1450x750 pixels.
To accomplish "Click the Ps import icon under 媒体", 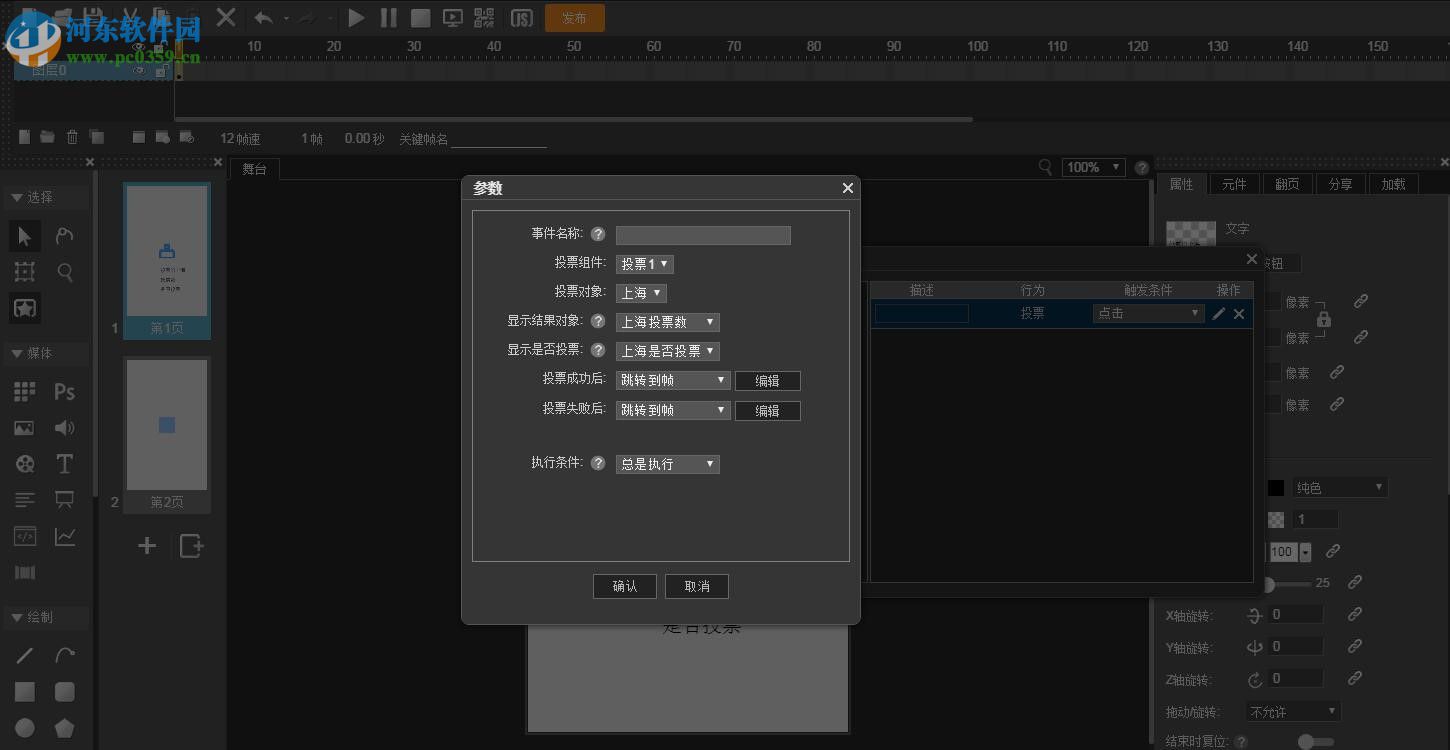I will (64, 391).
